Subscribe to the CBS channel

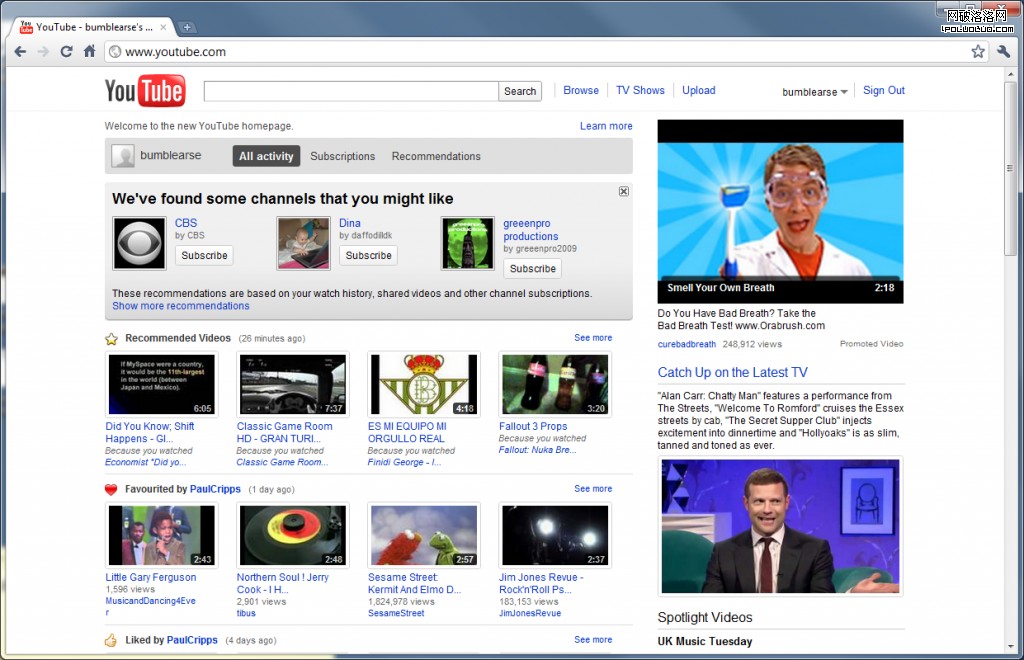[204, 255]
